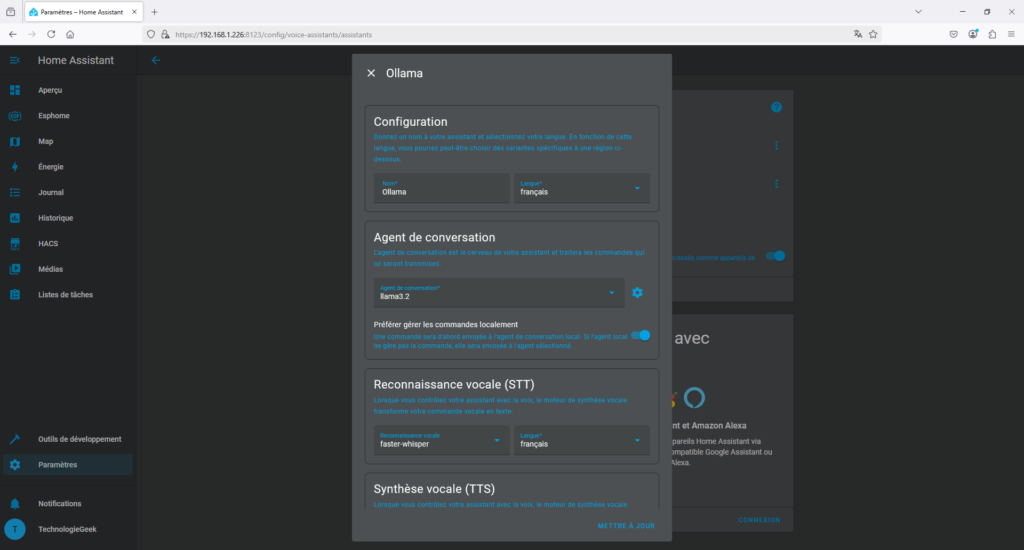Screen dimensions: 1024x550
Task: Open the Notifications bell icon
Action: [x=15, y=504]
